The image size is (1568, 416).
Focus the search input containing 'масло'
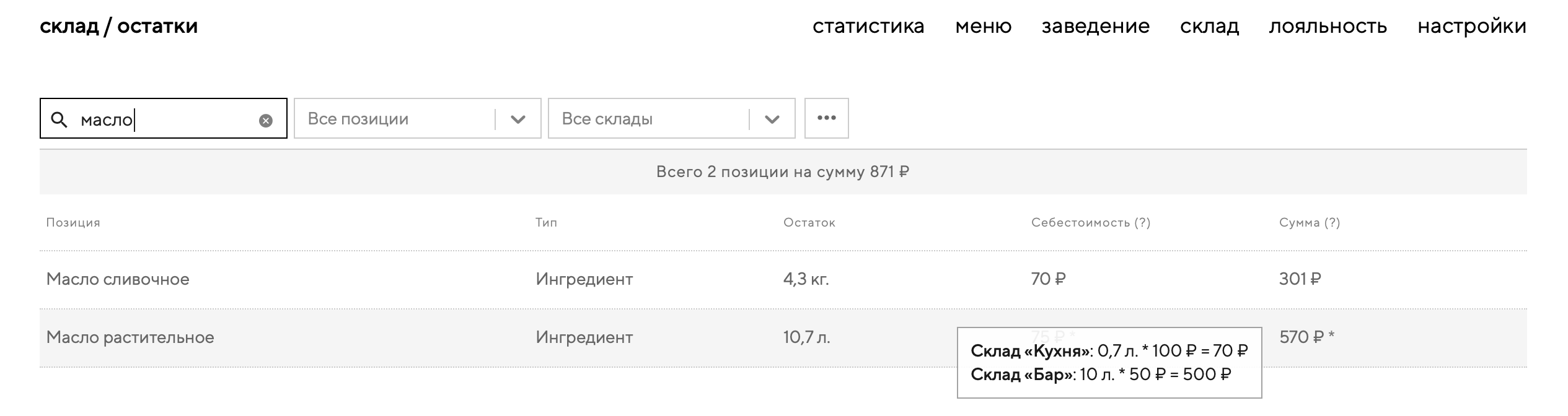tap(167, 119)
